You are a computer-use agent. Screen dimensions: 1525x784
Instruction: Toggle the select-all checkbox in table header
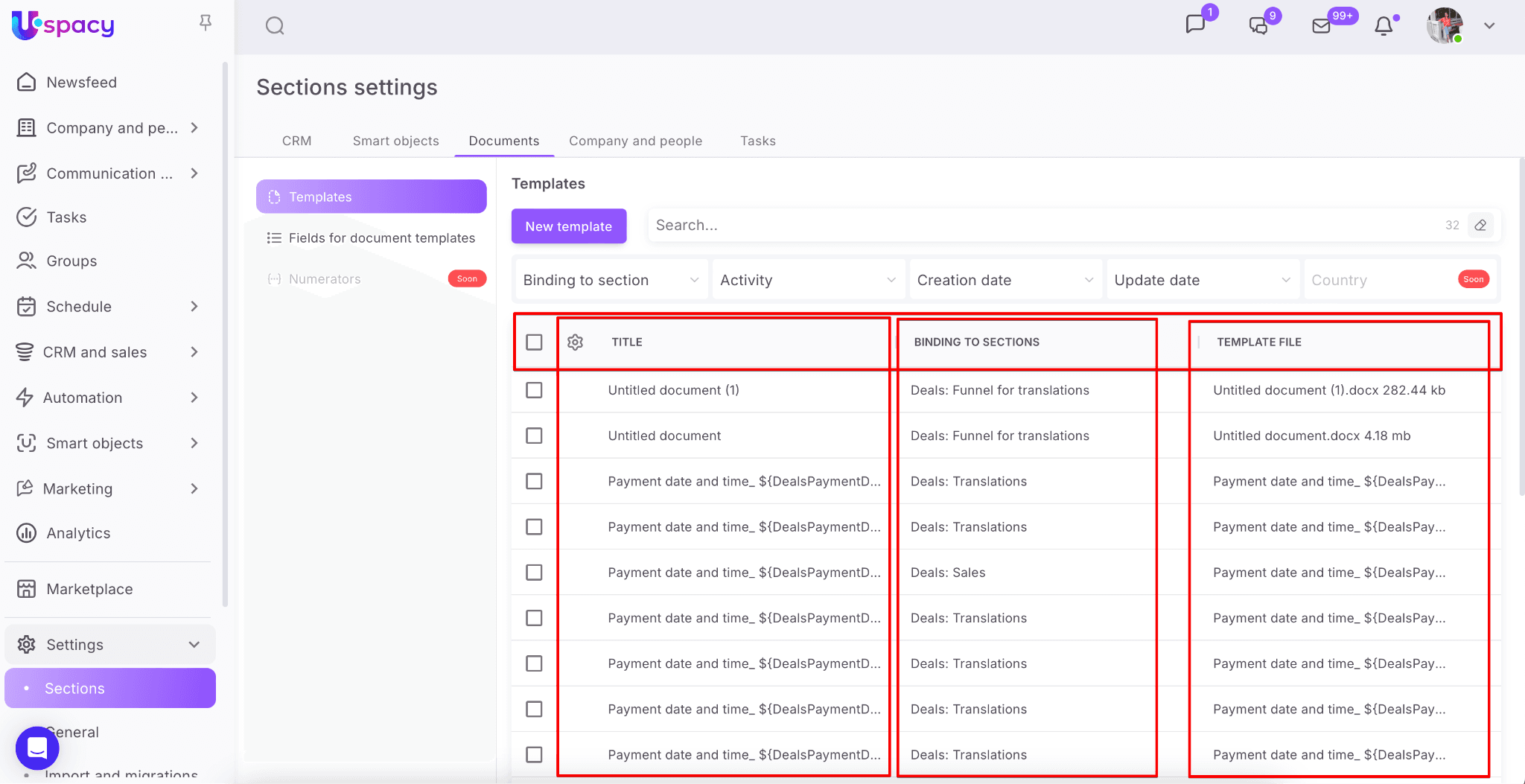(x=534, y=342)
